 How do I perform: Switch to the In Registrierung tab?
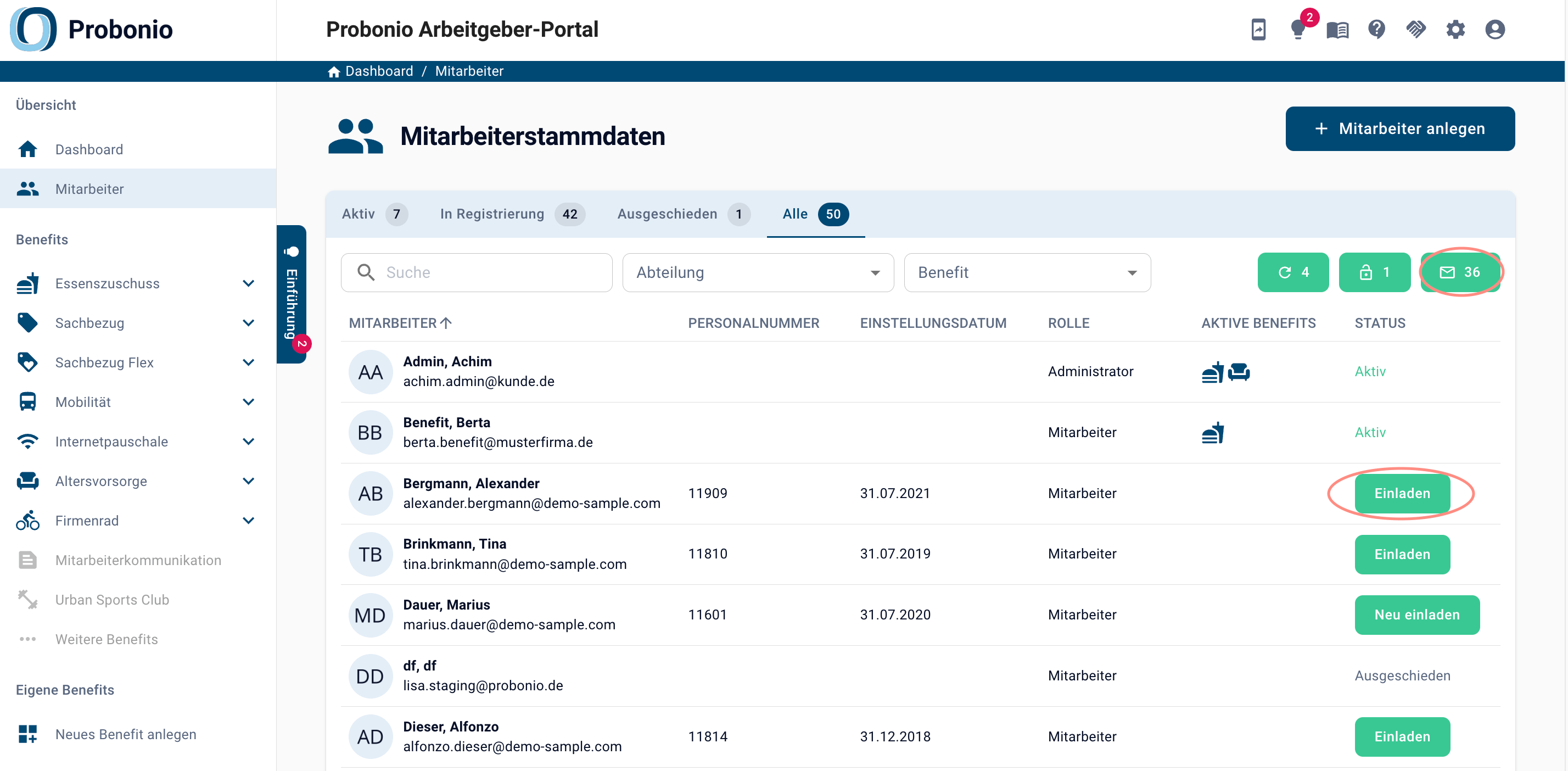coord(512,214)
